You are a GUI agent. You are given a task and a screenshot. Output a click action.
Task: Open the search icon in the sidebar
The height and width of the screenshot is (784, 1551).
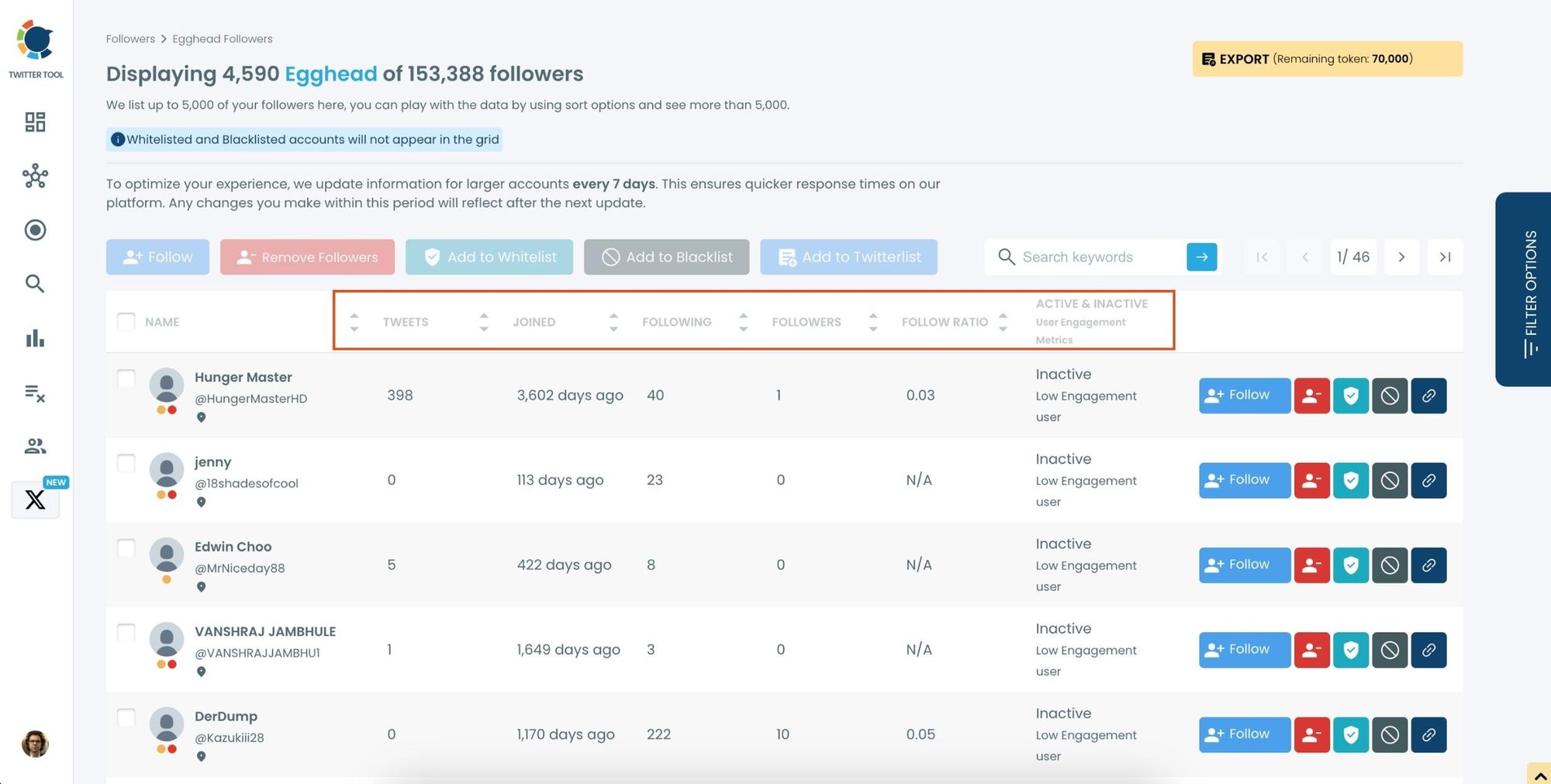click(35, 284)
